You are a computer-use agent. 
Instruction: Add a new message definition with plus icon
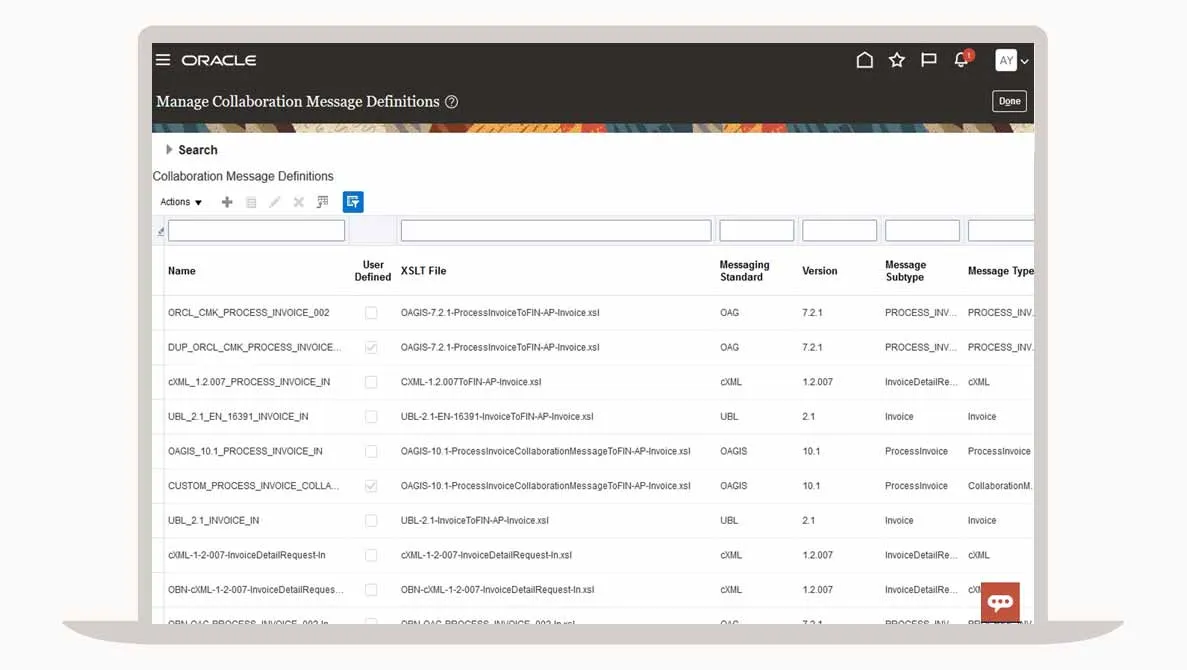tap(227, 202)
